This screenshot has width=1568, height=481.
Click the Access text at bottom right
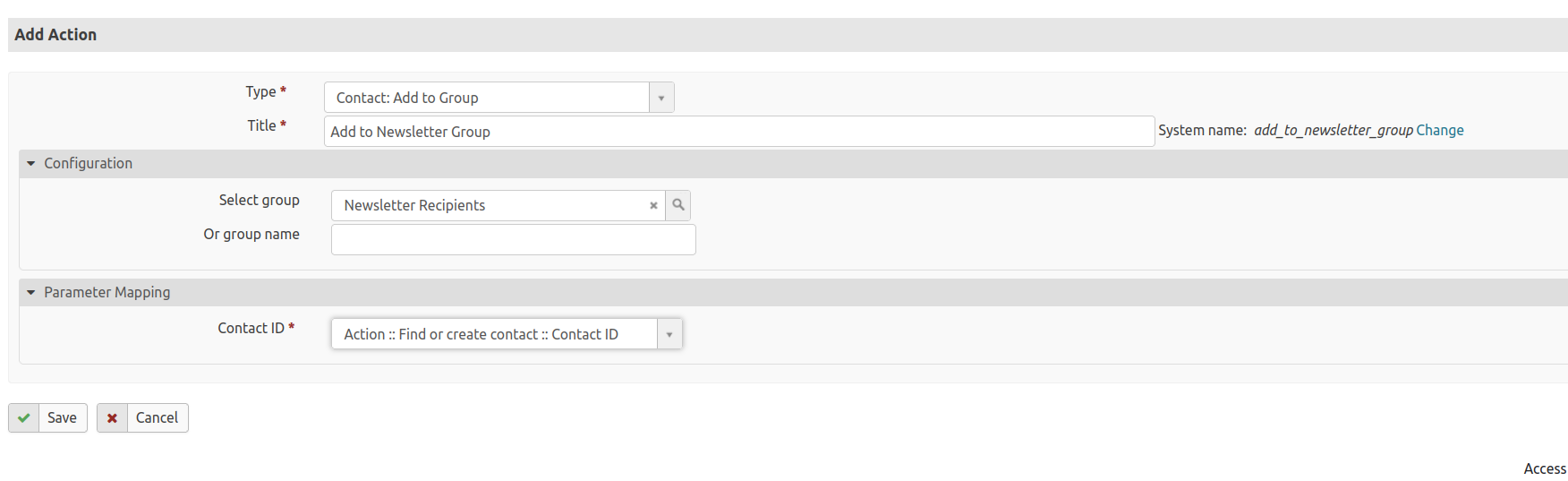[x=1544, y=469]
